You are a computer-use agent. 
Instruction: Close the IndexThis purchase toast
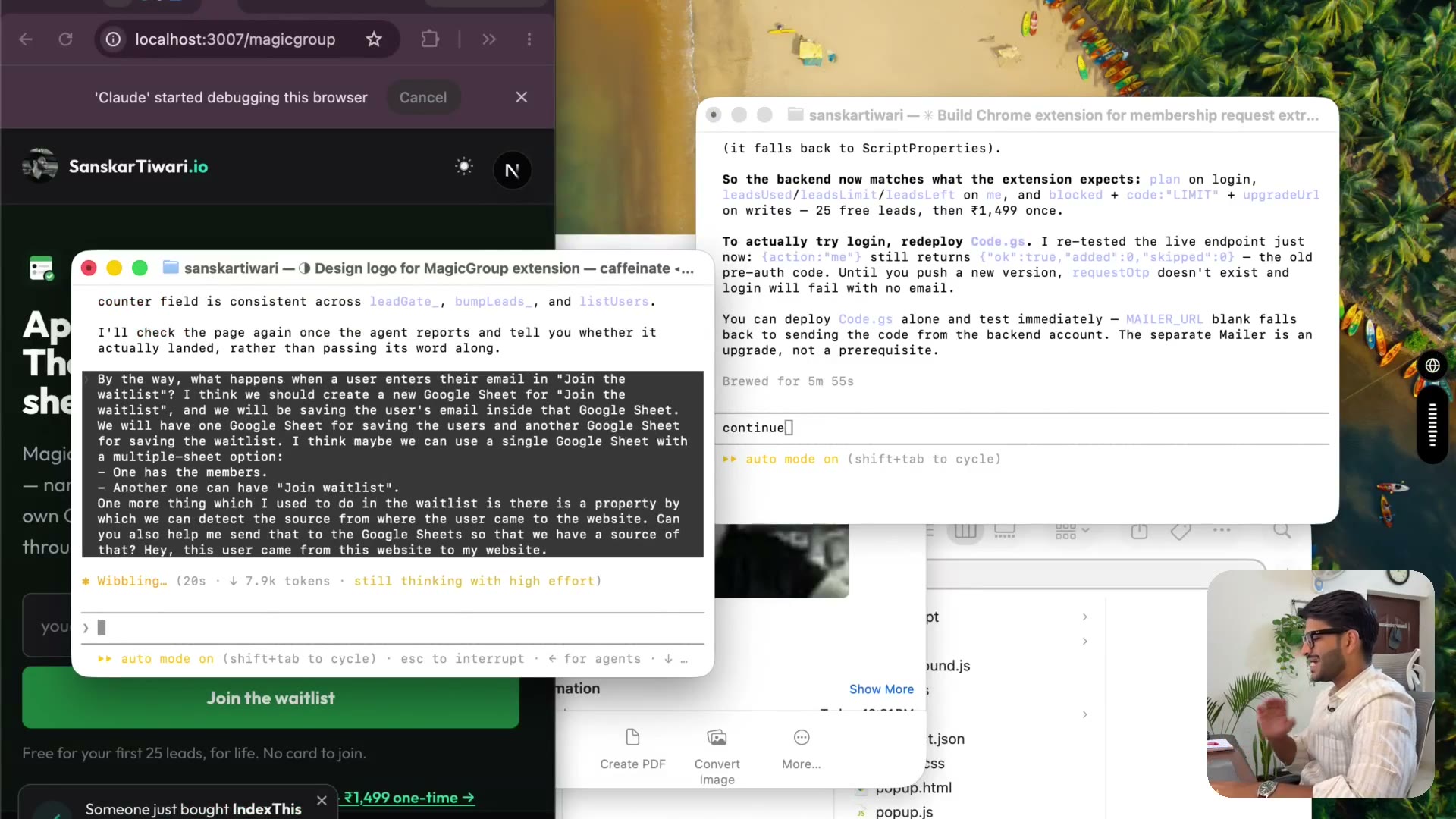pos(322,801)
